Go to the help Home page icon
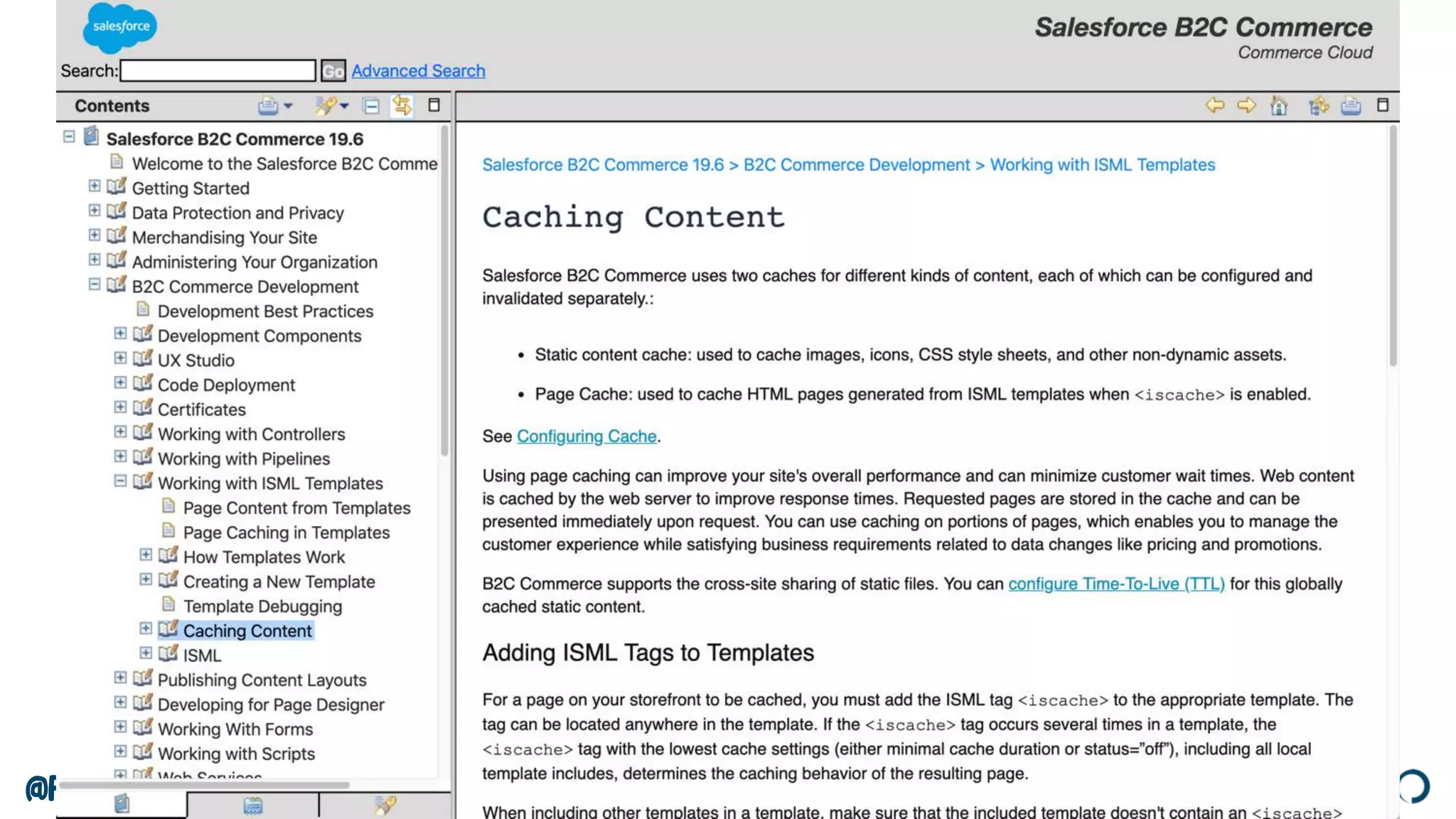 coord(1278,106)
